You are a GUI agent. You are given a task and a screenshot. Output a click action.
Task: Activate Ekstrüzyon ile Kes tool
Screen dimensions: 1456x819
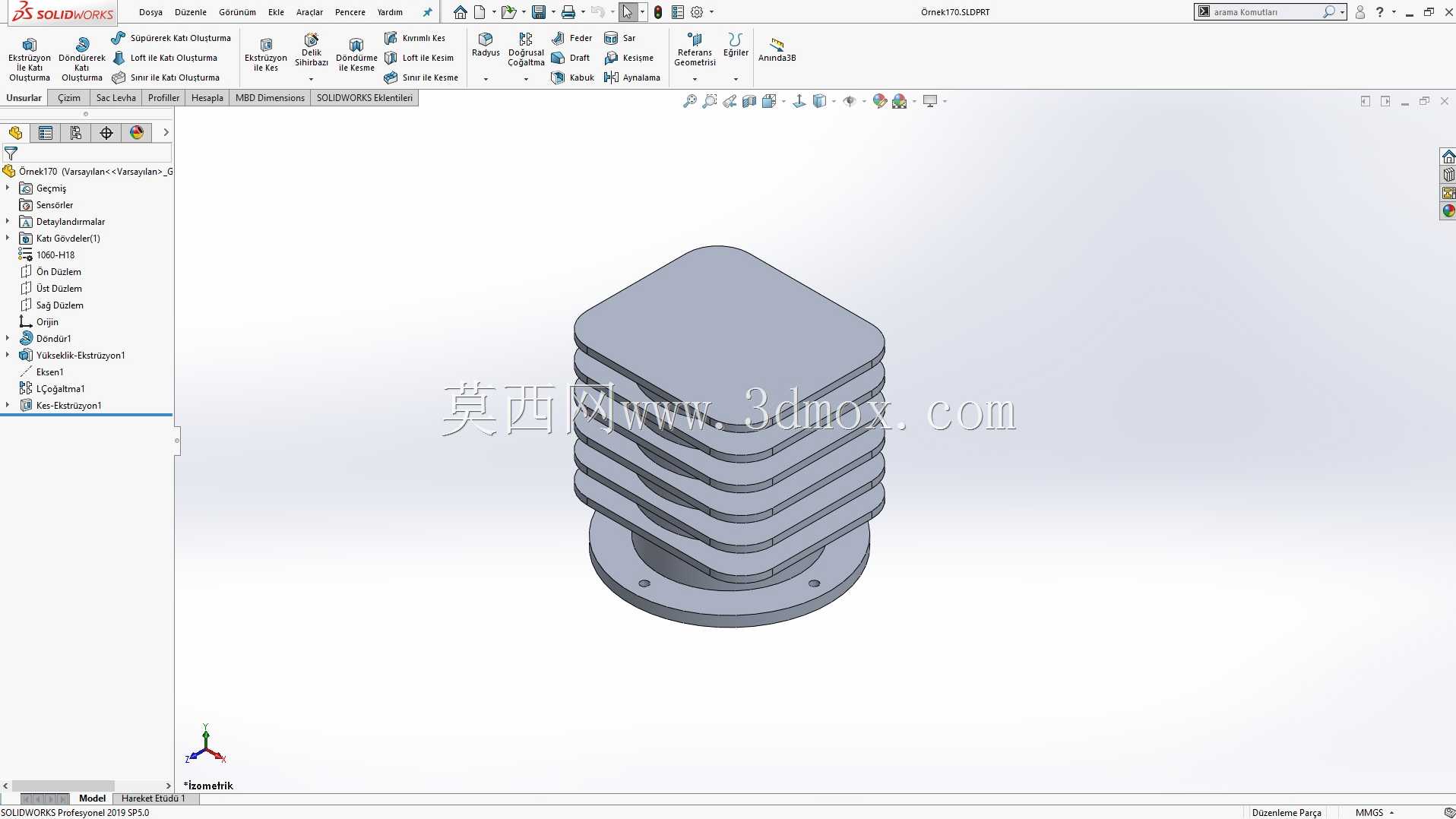tap(266, 55)
